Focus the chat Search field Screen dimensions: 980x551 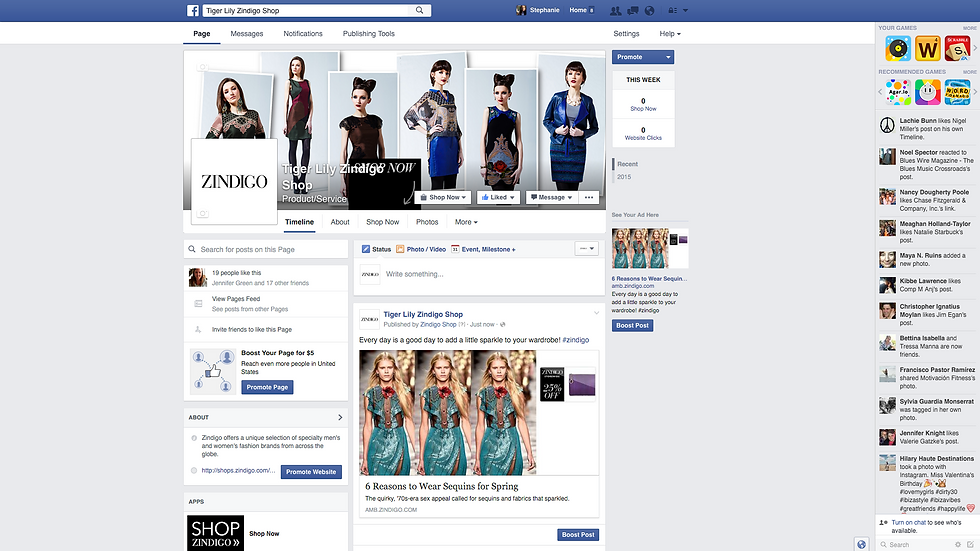pyautogui.click(x=915, y=545)
